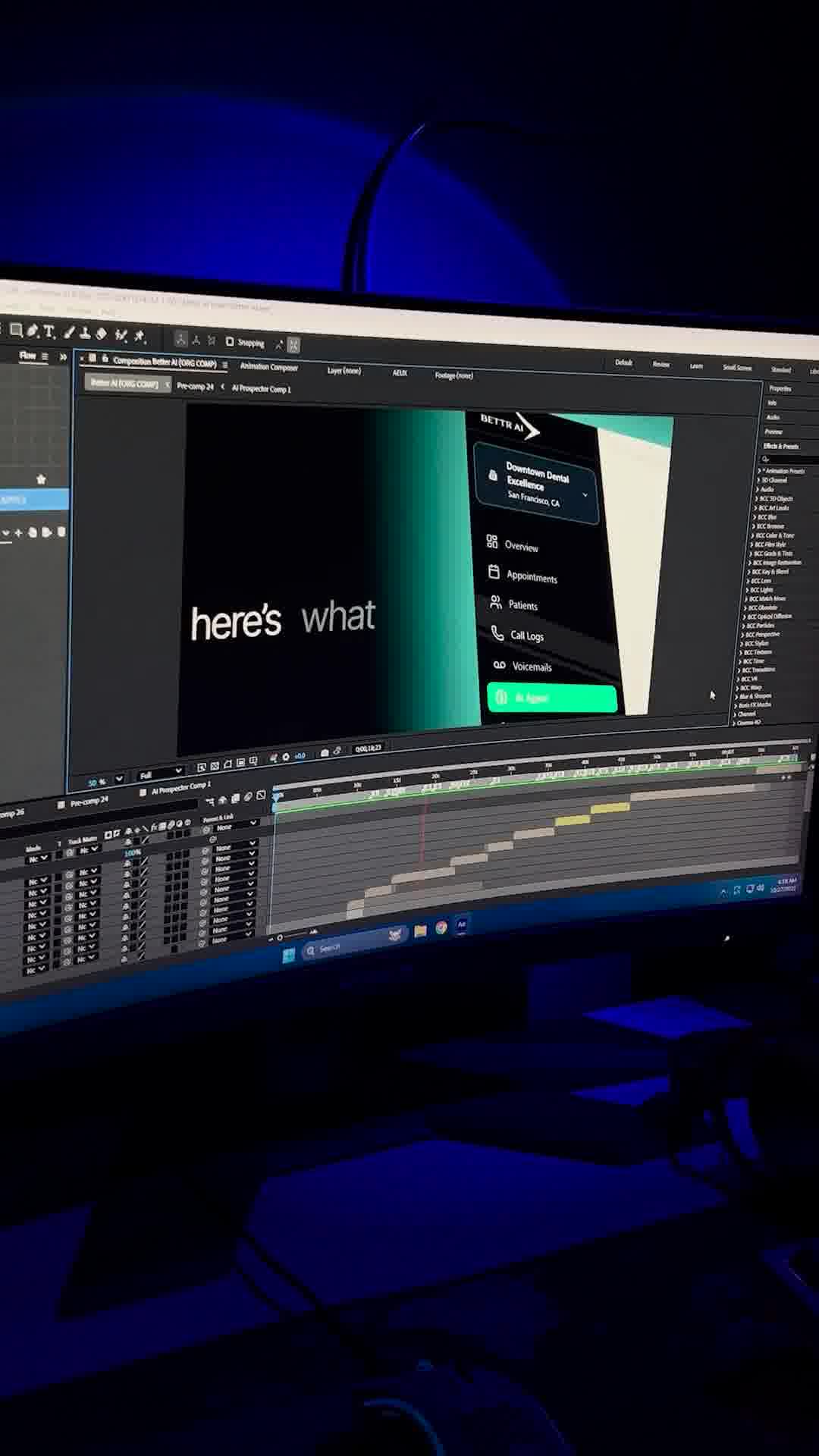The width and height of the screenshot is (819, 1456).
Task: Select the Pen tool in toolbar
Action: (32, 331)
